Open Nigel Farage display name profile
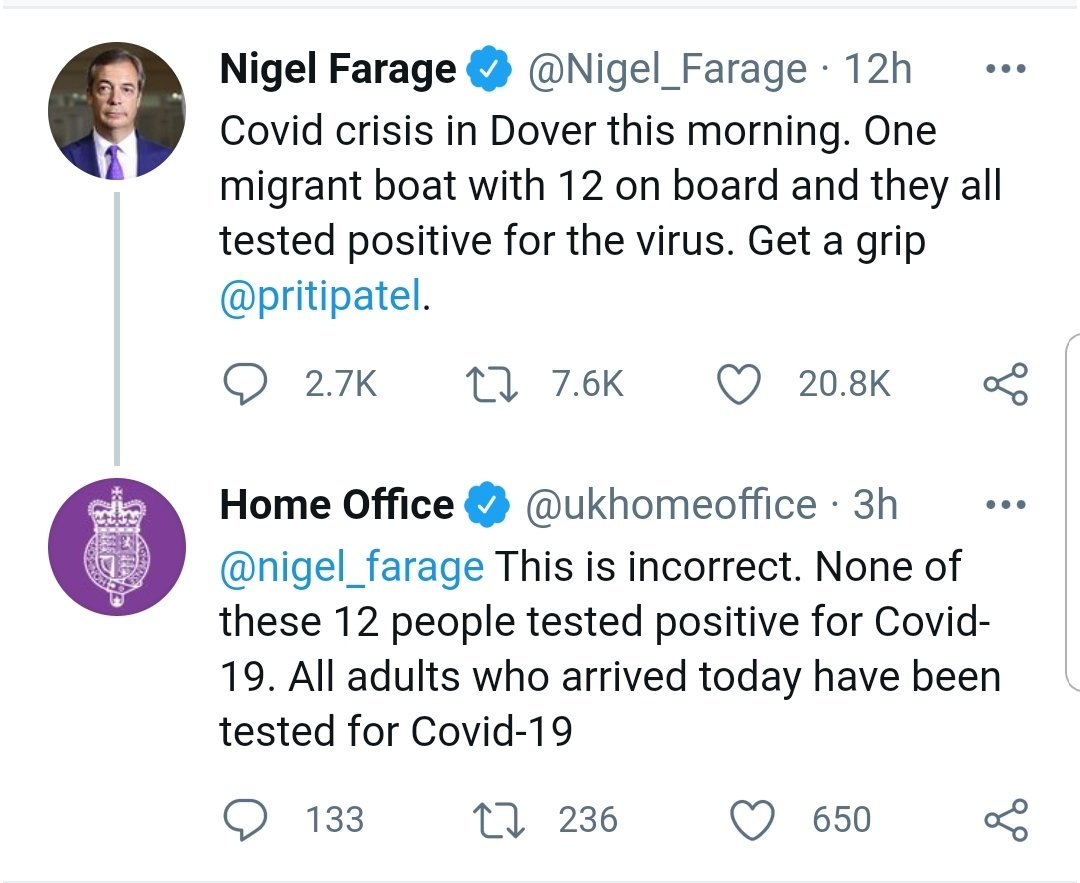The width and height of the screenshot is (1080, 883). [x=337, y=70]
